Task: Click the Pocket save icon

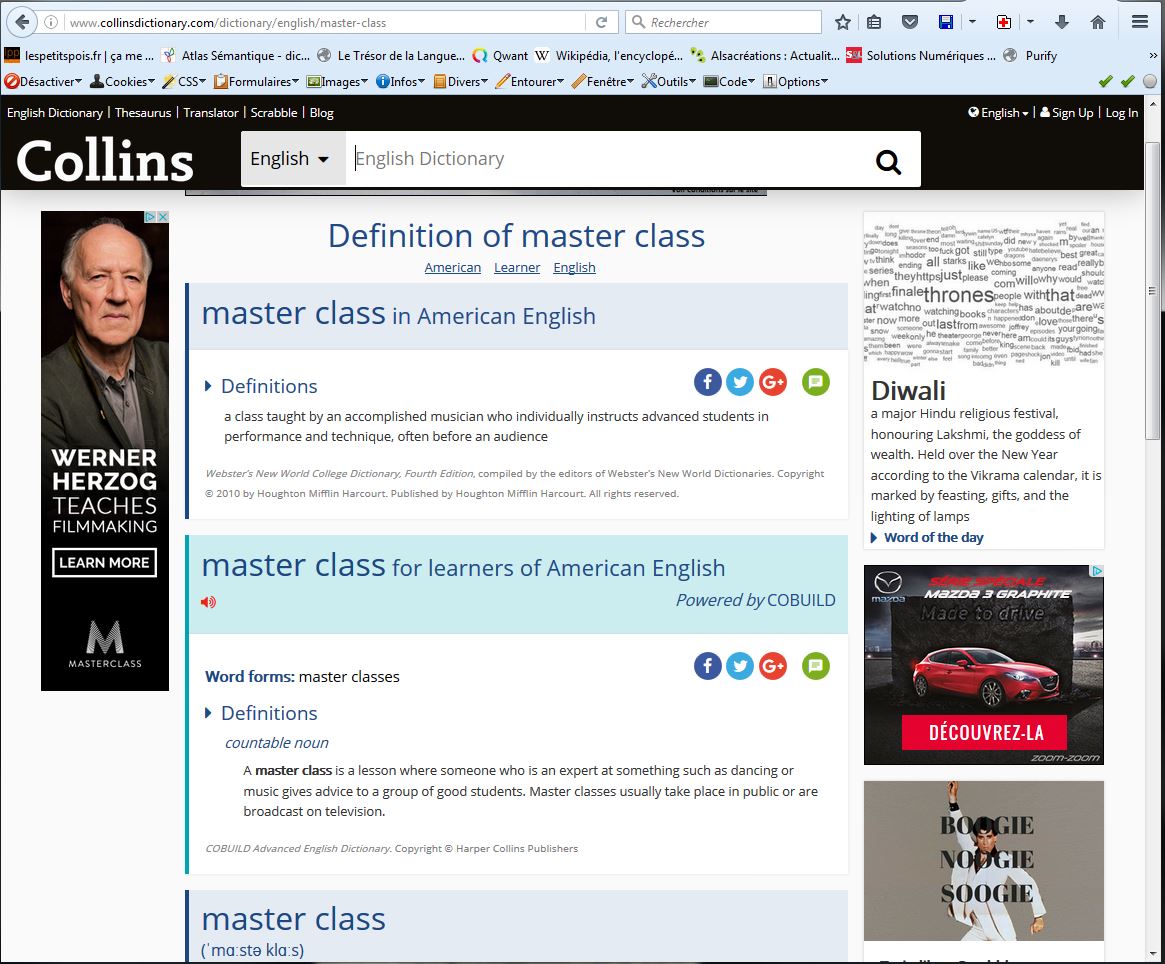Action: [909, 22]
